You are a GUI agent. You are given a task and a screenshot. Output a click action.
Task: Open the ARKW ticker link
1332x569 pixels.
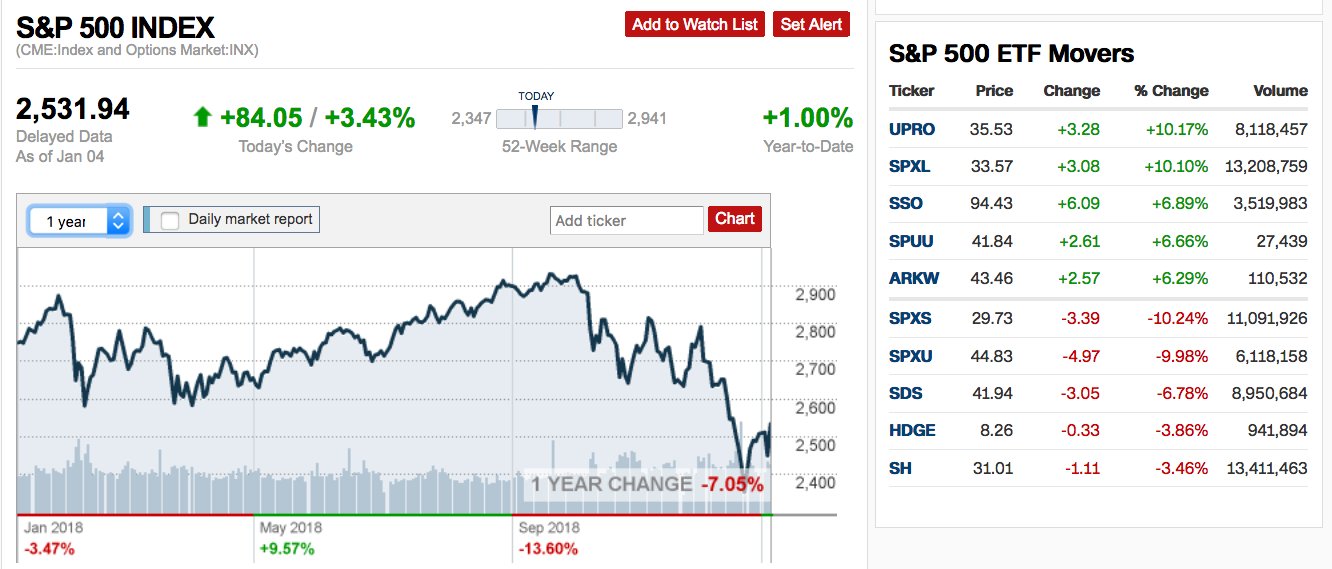[913, 278]
